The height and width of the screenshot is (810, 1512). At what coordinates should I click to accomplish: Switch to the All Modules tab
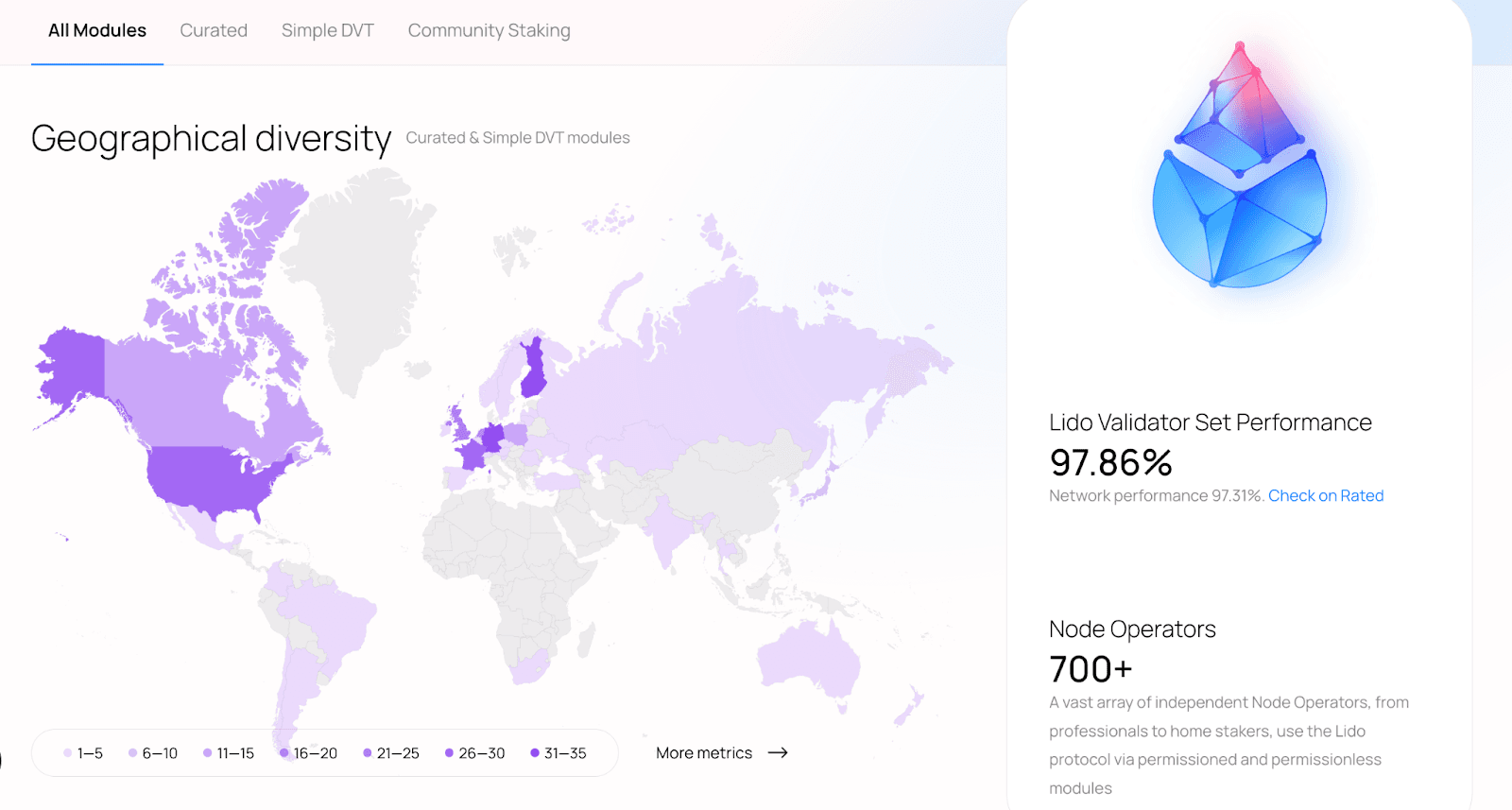click(x=97, y=30)
